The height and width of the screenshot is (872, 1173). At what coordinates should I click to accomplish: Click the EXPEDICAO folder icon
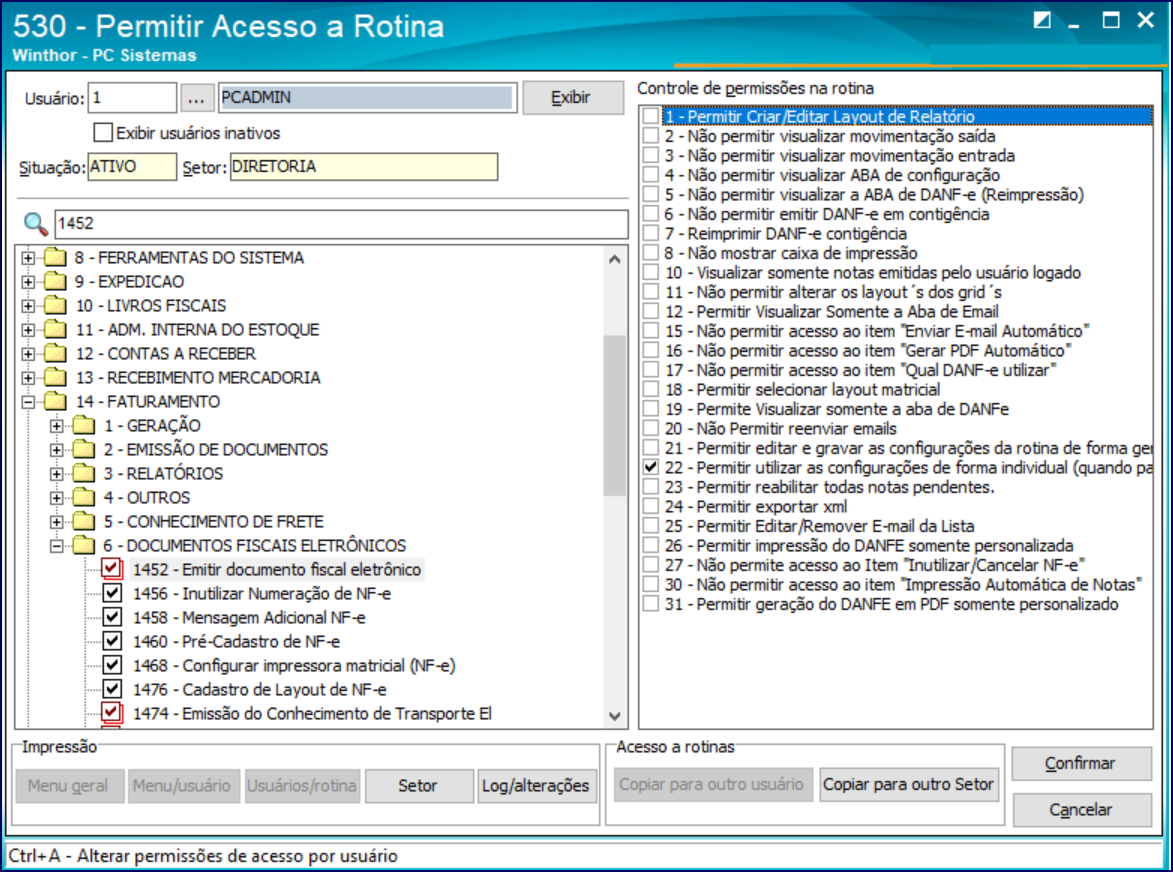55,282
